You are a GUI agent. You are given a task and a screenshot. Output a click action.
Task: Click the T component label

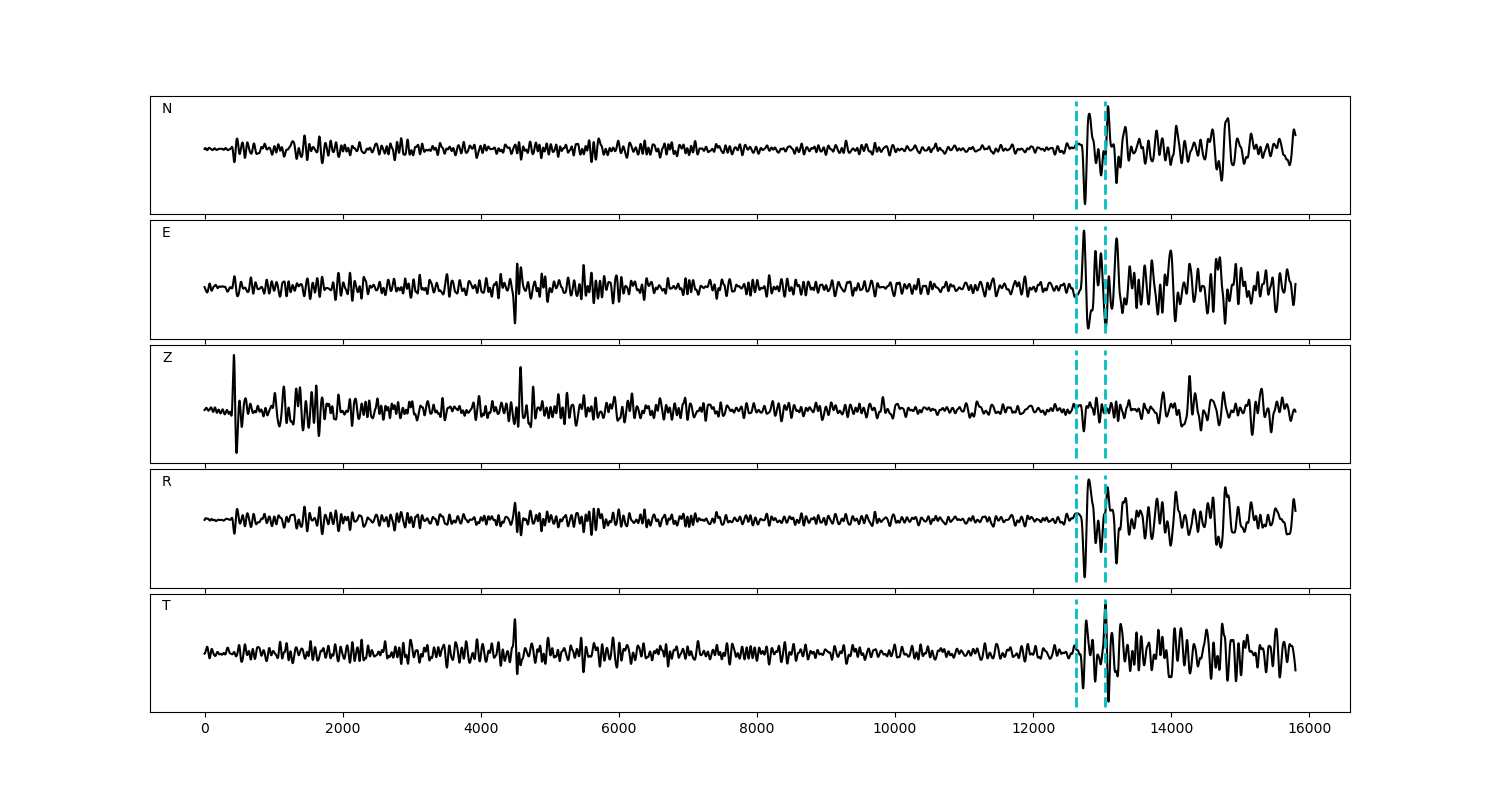[166, 606]
